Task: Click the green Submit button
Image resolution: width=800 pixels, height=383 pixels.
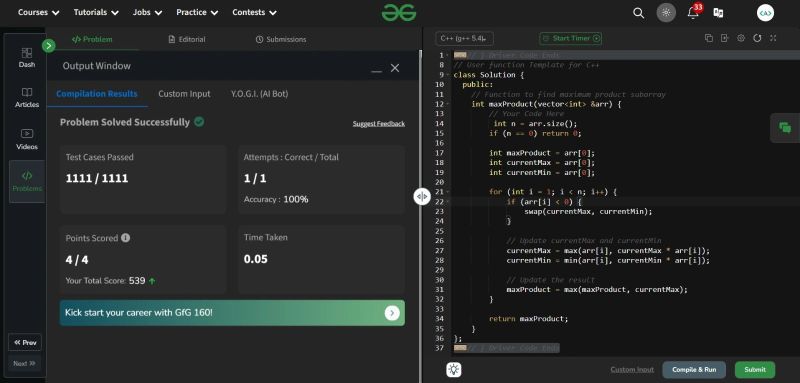Action: (x=755, y=369)
